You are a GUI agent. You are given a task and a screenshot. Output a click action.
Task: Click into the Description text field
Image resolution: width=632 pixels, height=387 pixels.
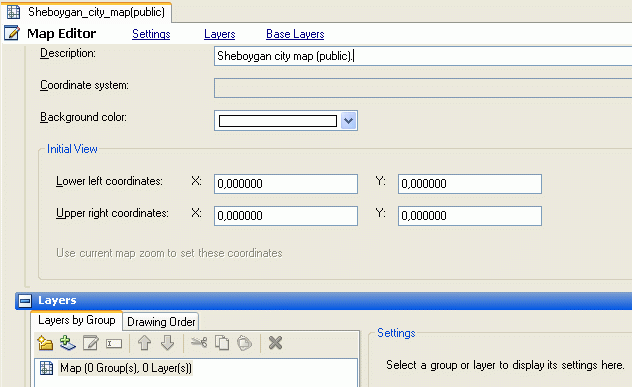coord(423,56)
